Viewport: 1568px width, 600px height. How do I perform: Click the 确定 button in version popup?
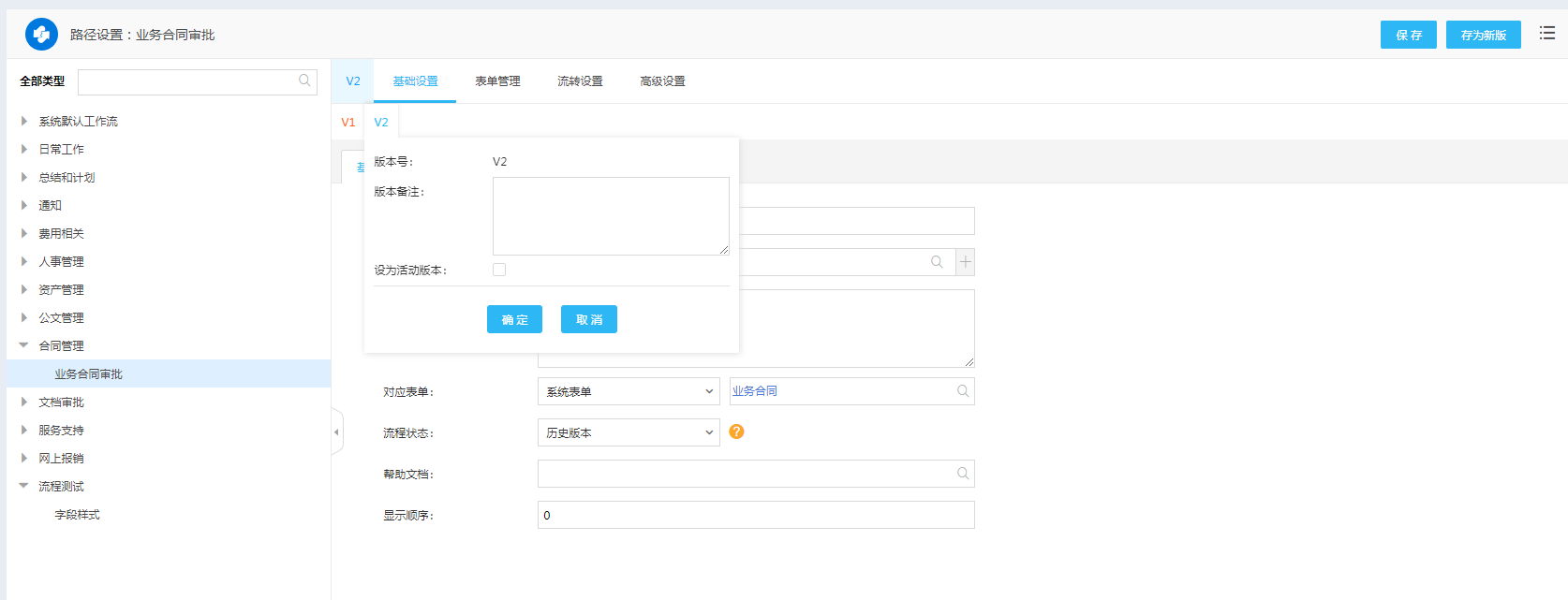[514, 319]
